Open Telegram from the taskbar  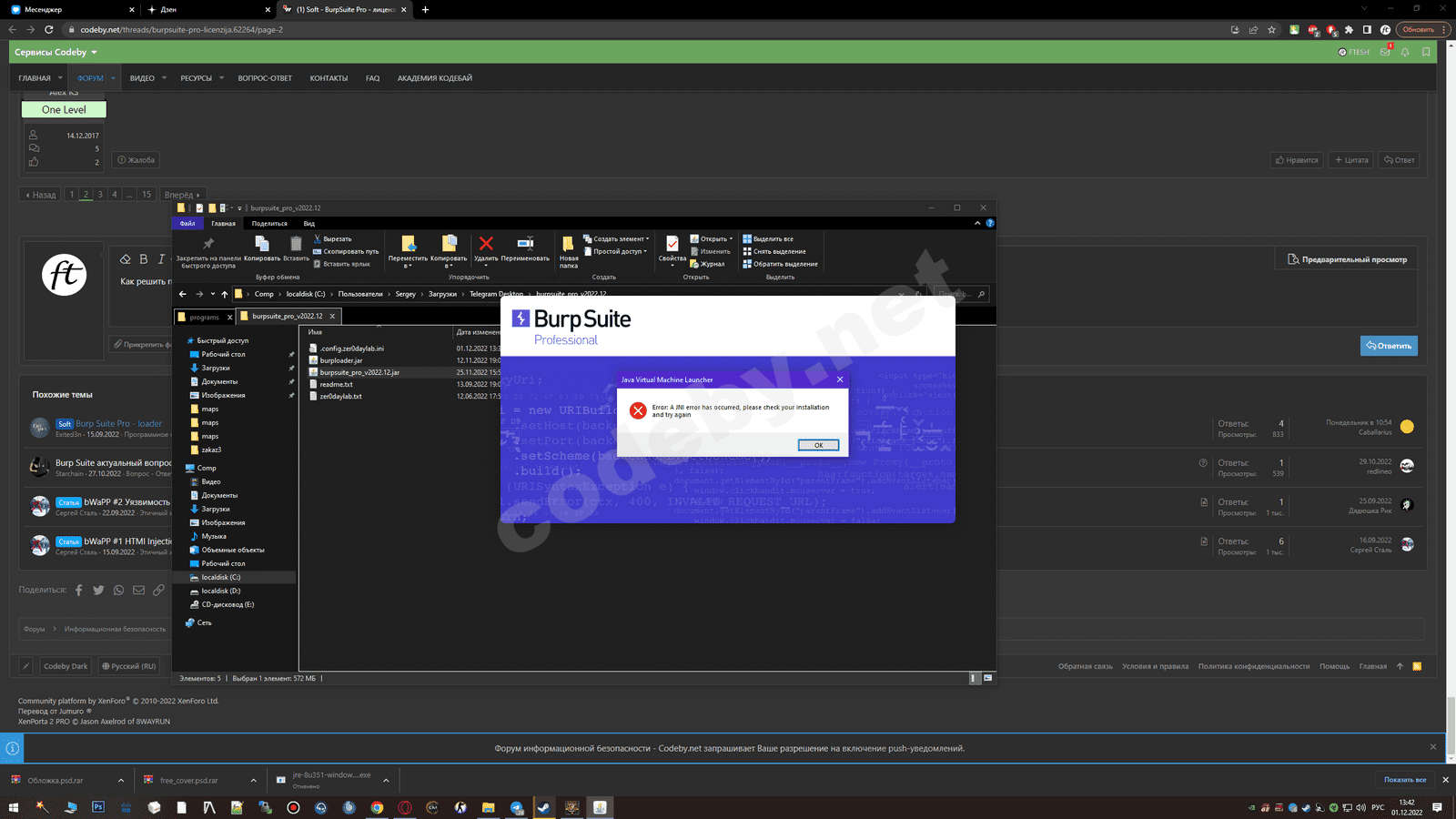517,807
